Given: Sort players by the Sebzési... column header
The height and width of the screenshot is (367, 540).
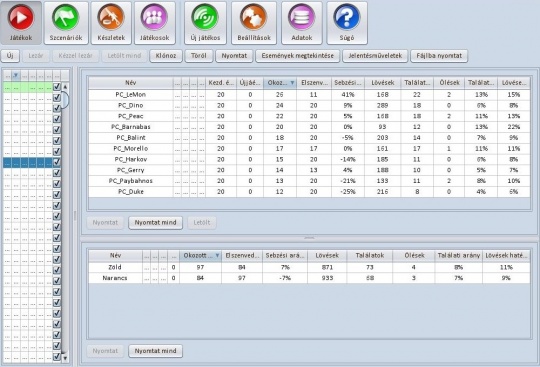Looking at the screenshot, I should [x=348, y=83].
